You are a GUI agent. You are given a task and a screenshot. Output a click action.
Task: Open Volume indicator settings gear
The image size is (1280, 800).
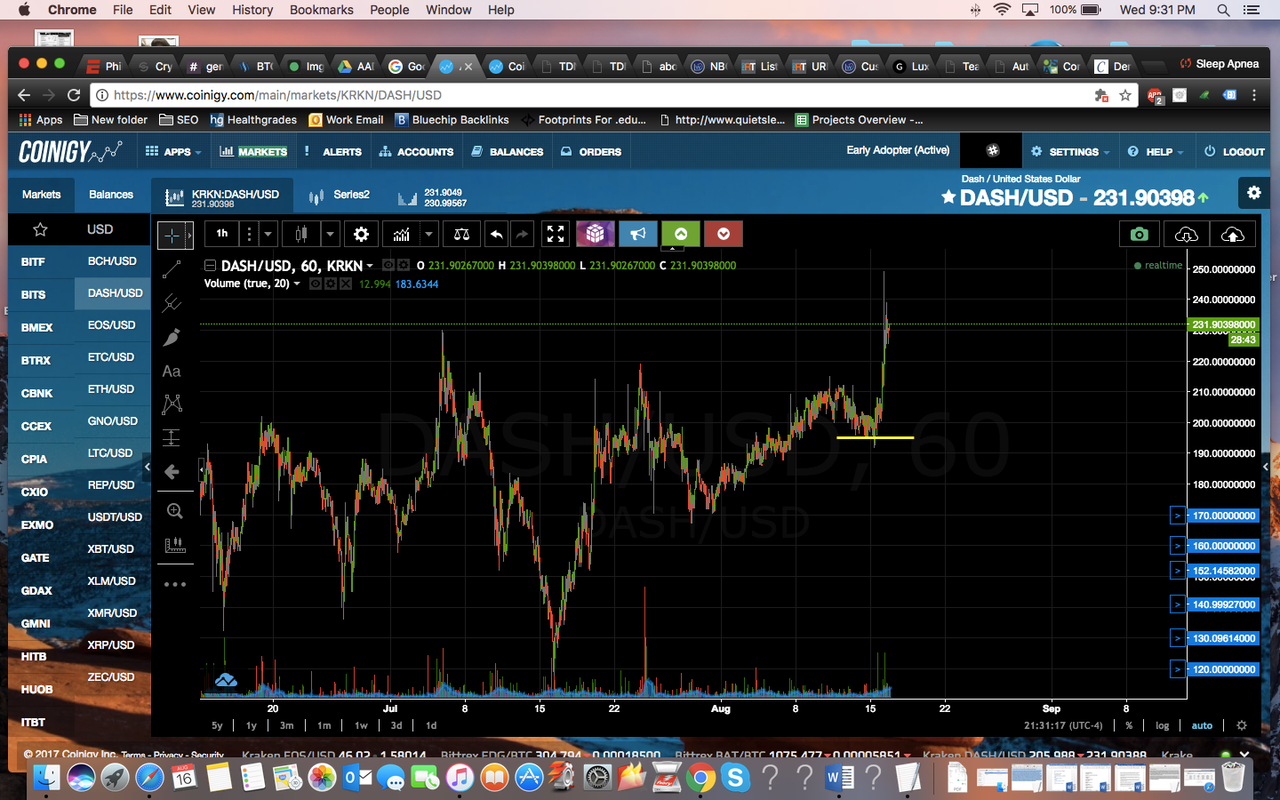[330, 284]
